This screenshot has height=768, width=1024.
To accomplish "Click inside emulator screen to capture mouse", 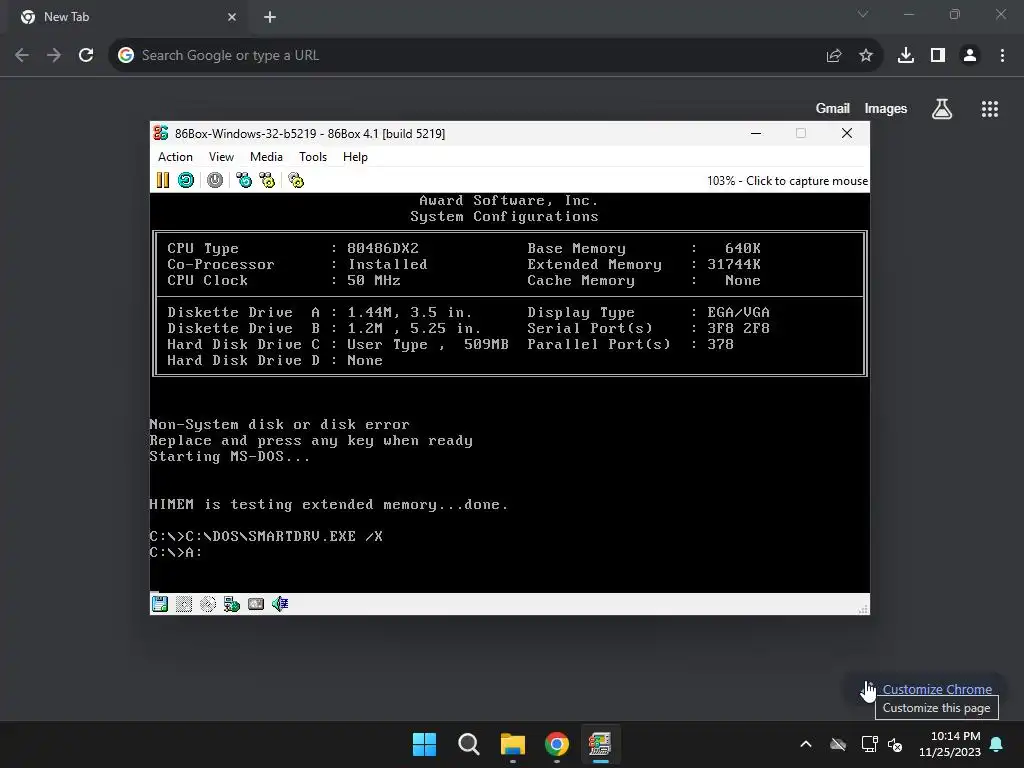I will coord(509,392).
